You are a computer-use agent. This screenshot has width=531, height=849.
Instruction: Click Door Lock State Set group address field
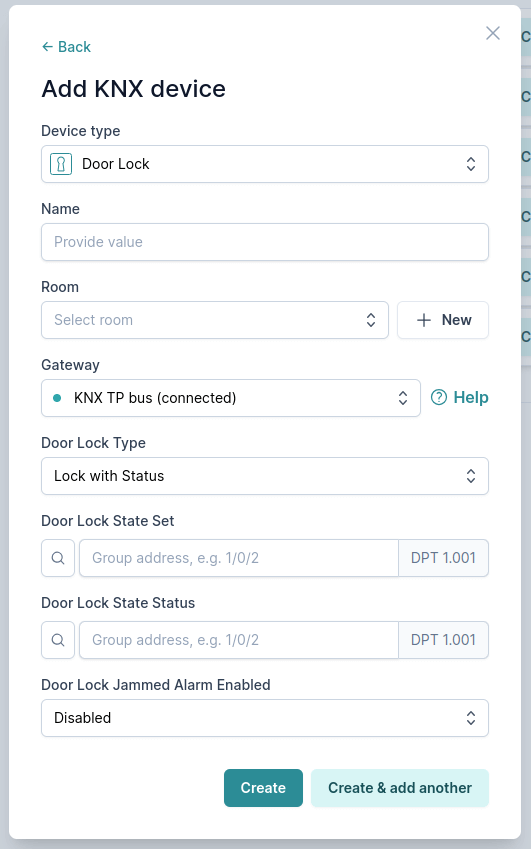pos(239,558)
